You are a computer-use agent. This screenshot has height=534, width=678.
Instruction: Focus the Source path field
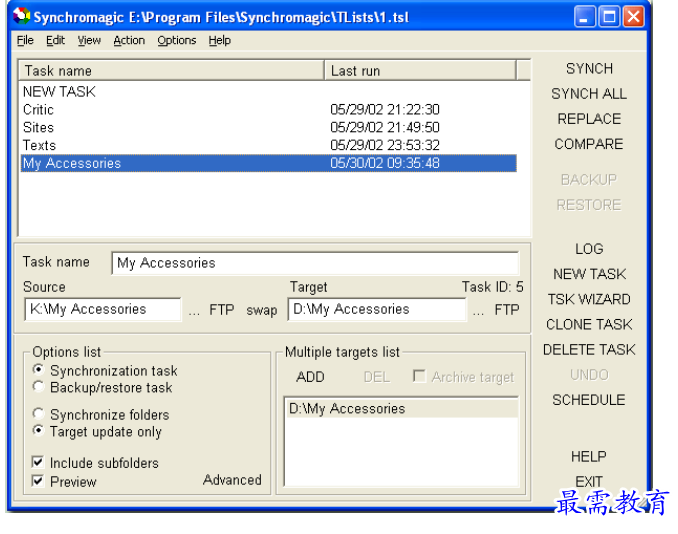point(103,309)
